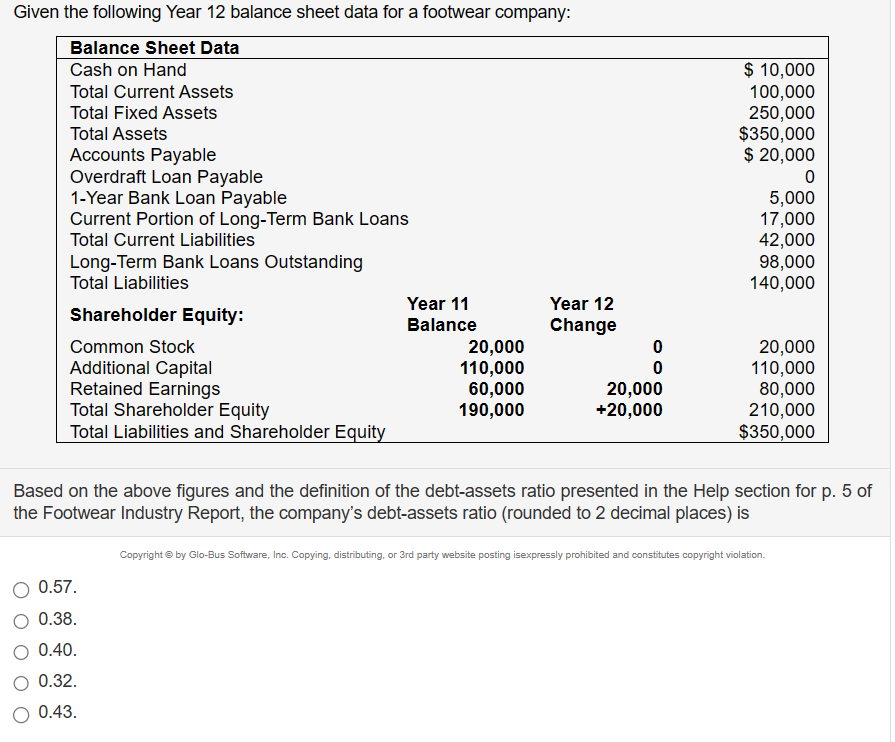
Task: Mark the 0.43 option as your answer
Action: [x=21, y=713]
